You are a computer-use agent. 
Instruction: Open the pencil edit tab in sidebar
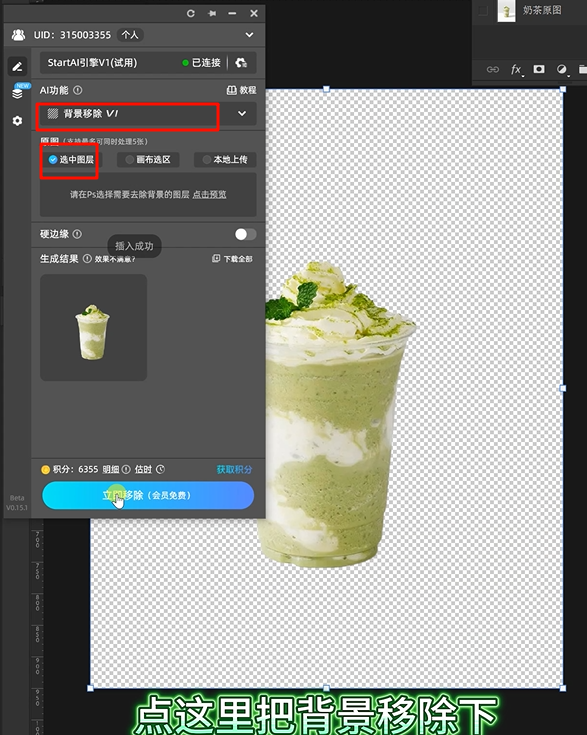click(17, 67)
